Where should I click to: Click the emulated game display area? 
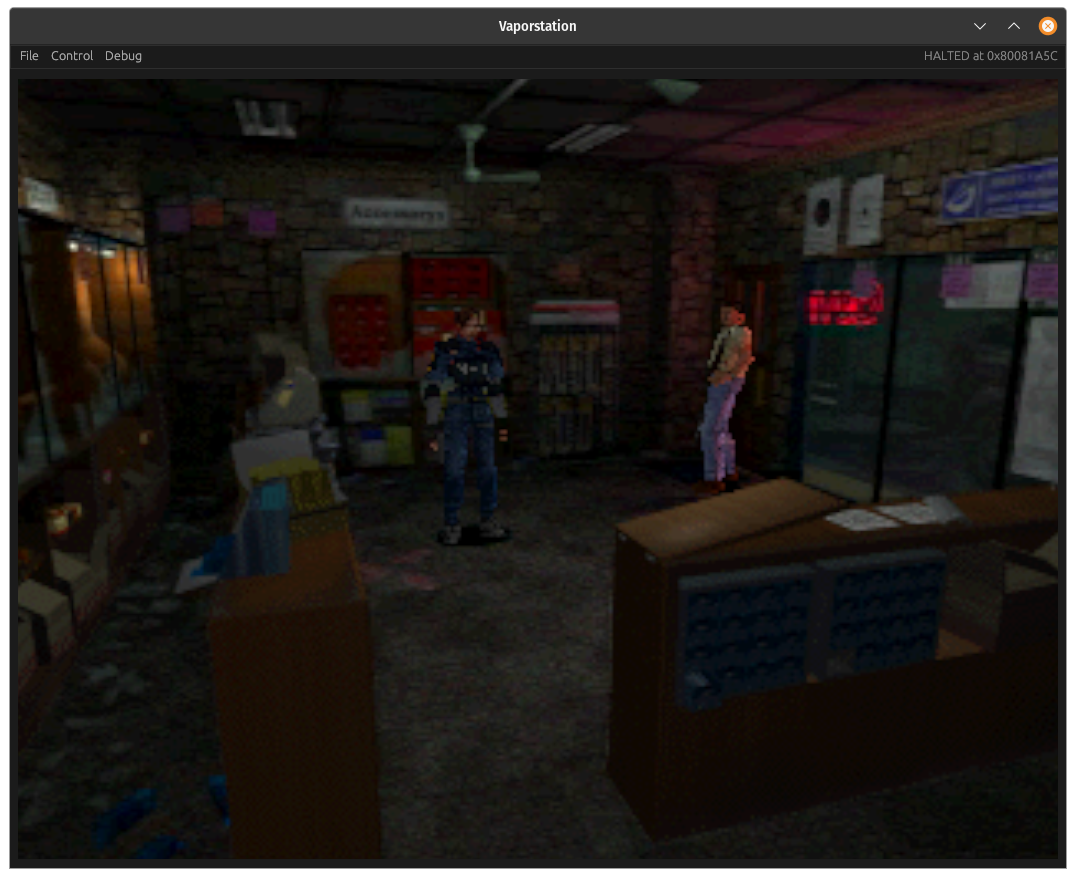tap(537, 468)
